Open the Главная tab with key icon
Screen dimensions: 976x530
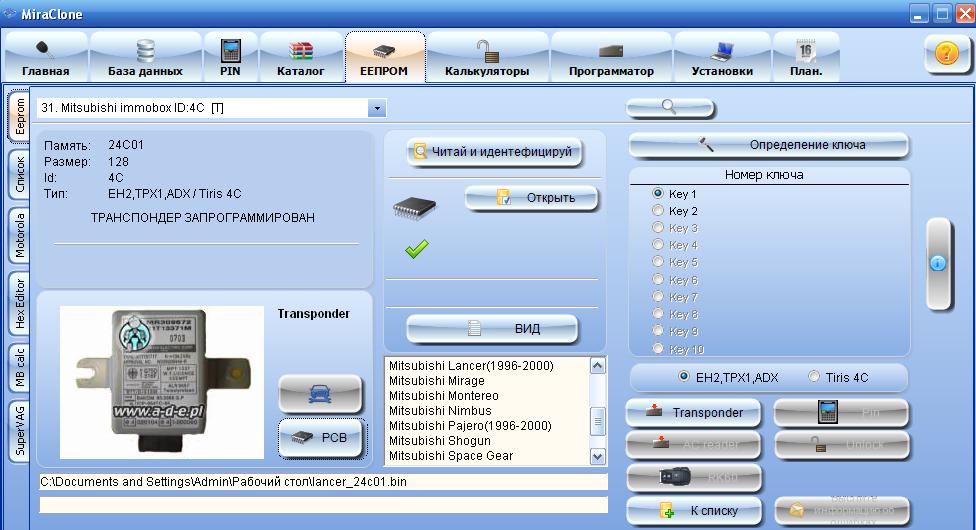tap(45, 57)
